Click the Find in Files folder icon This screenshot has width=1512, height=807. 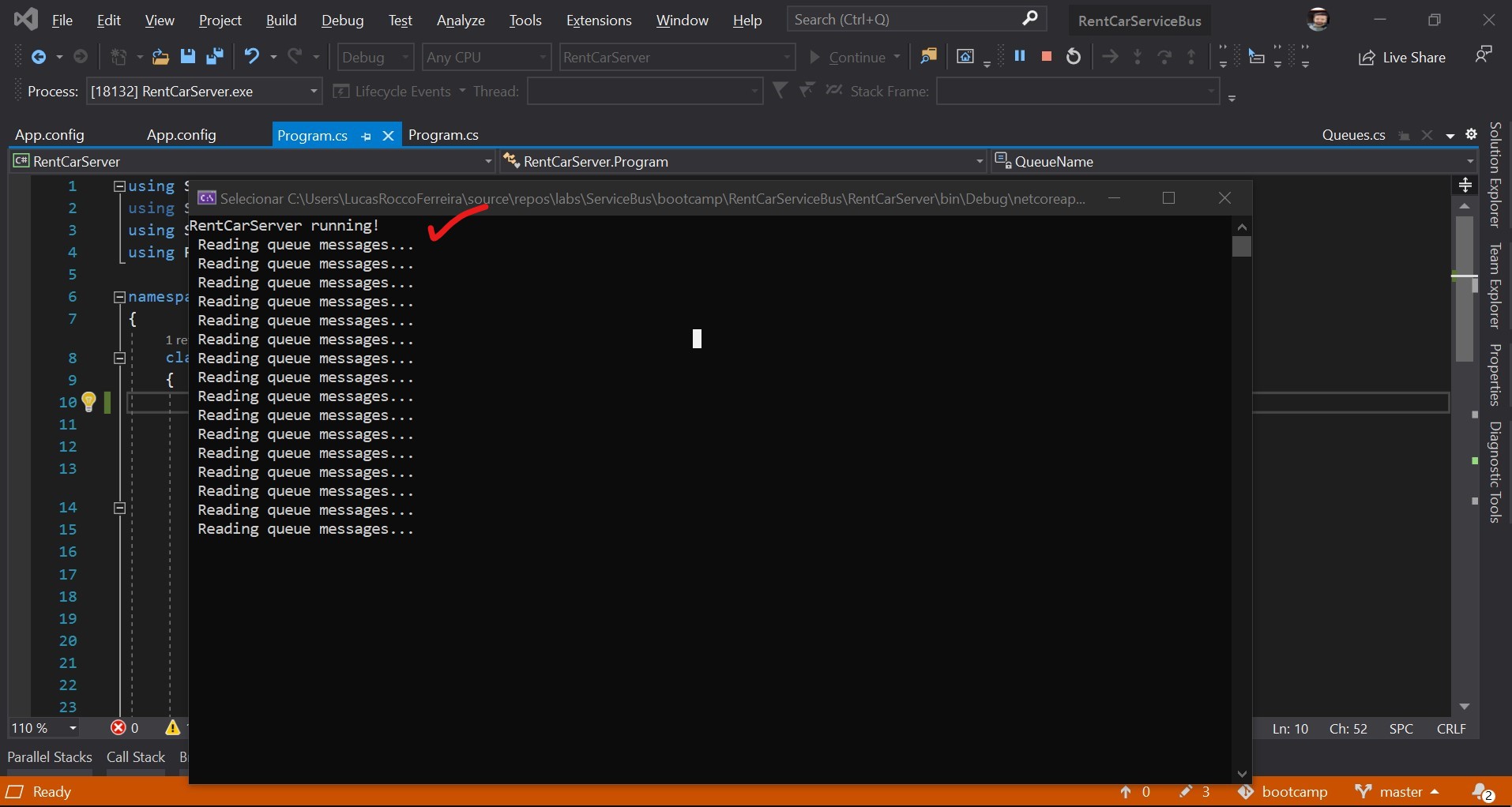tap(928, 57)
